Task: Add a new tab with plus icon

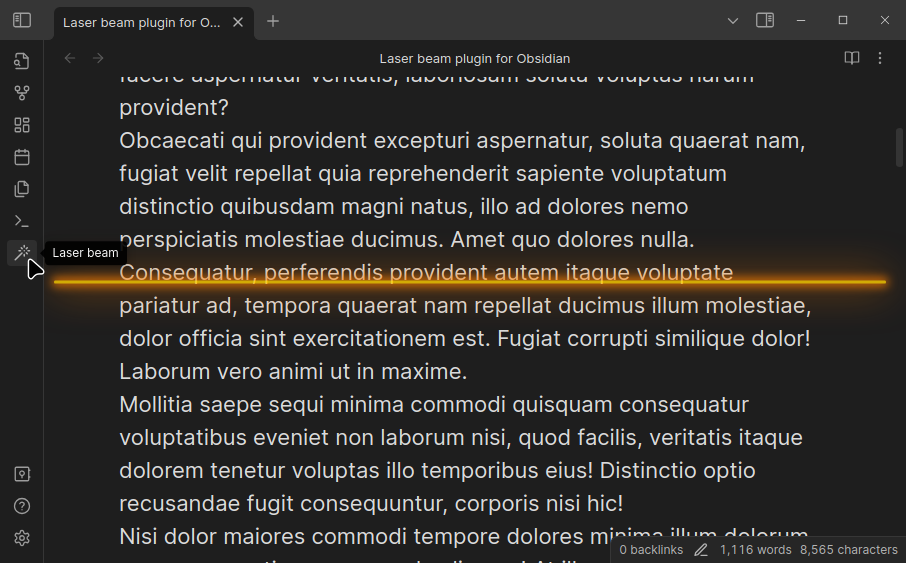Action: [x=273, y=21]
